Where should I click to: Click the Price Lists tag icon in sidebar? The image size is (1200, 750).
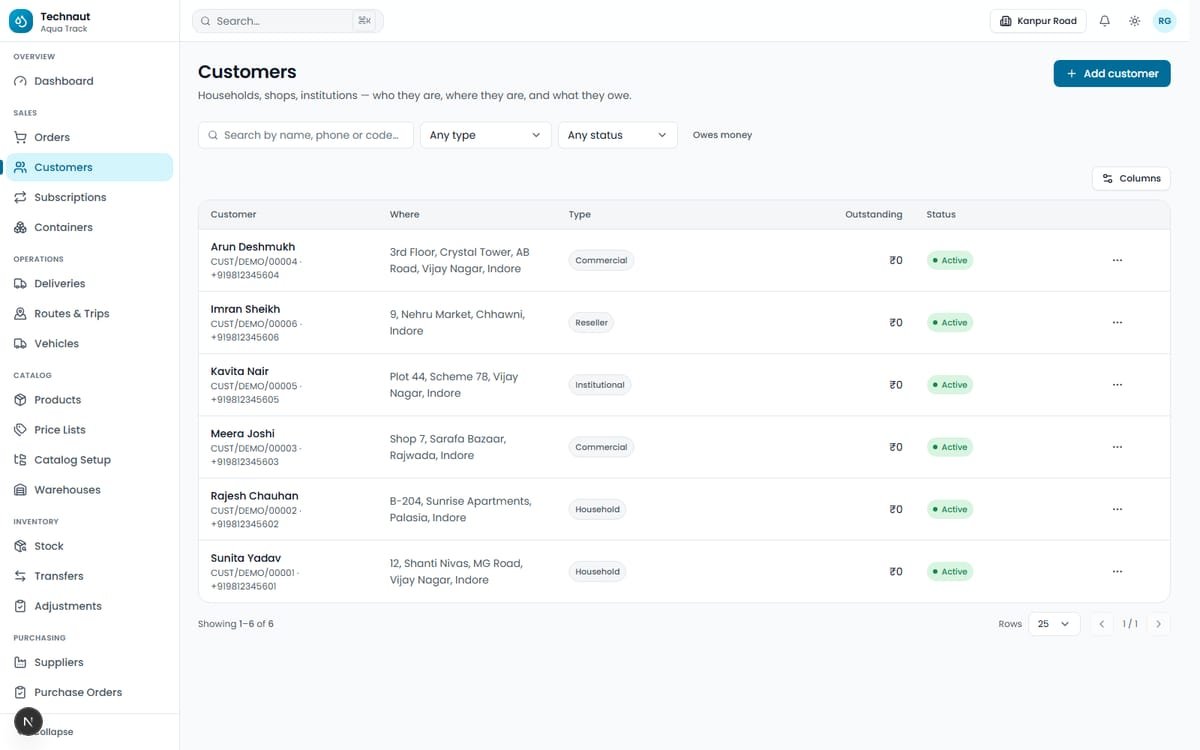coord(20,429)
